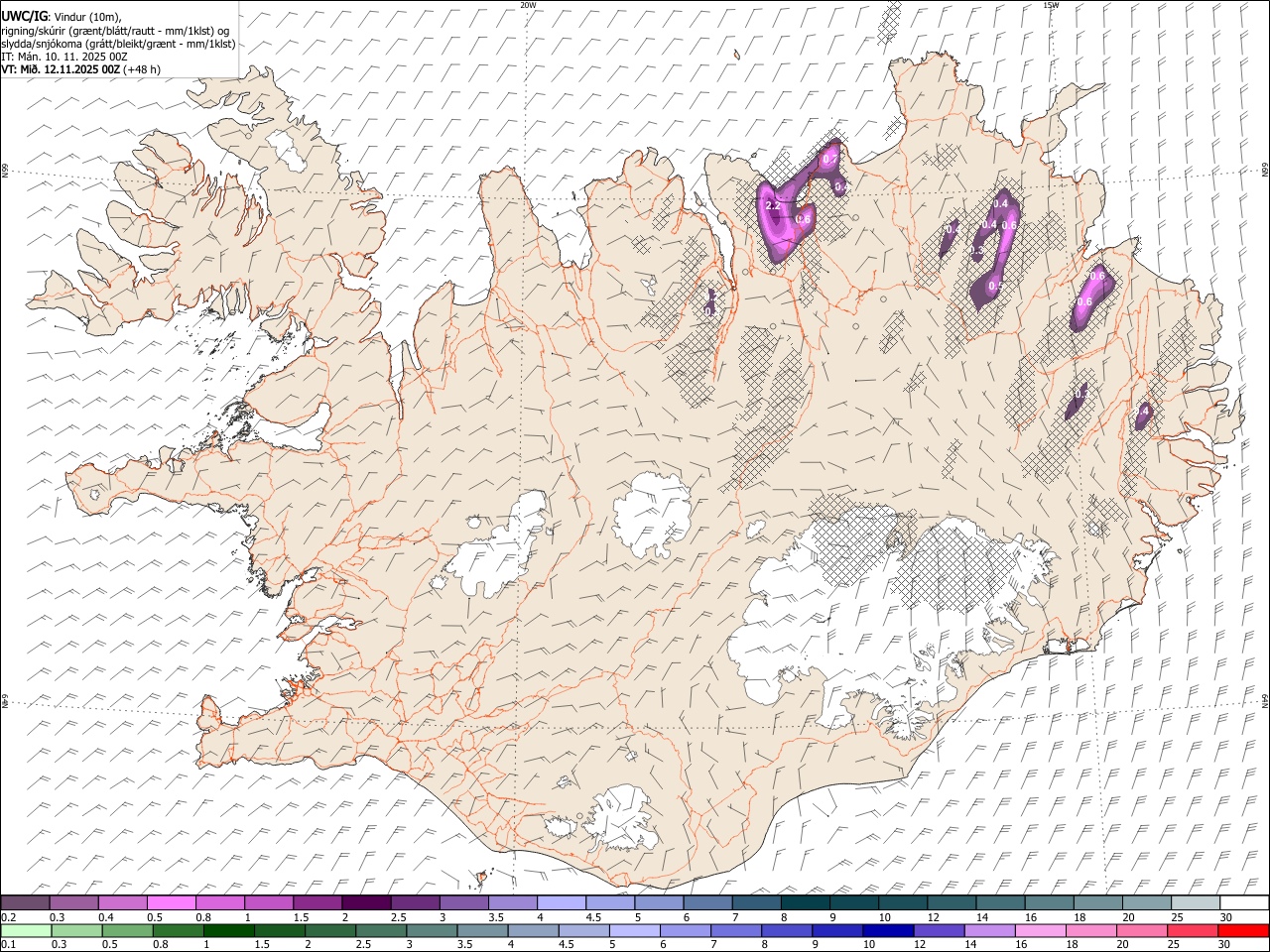This screenshot has height=952, width=1270.
Task: Pick the coral red 25 swatch, lower legend row
Action: (1194, 930)
